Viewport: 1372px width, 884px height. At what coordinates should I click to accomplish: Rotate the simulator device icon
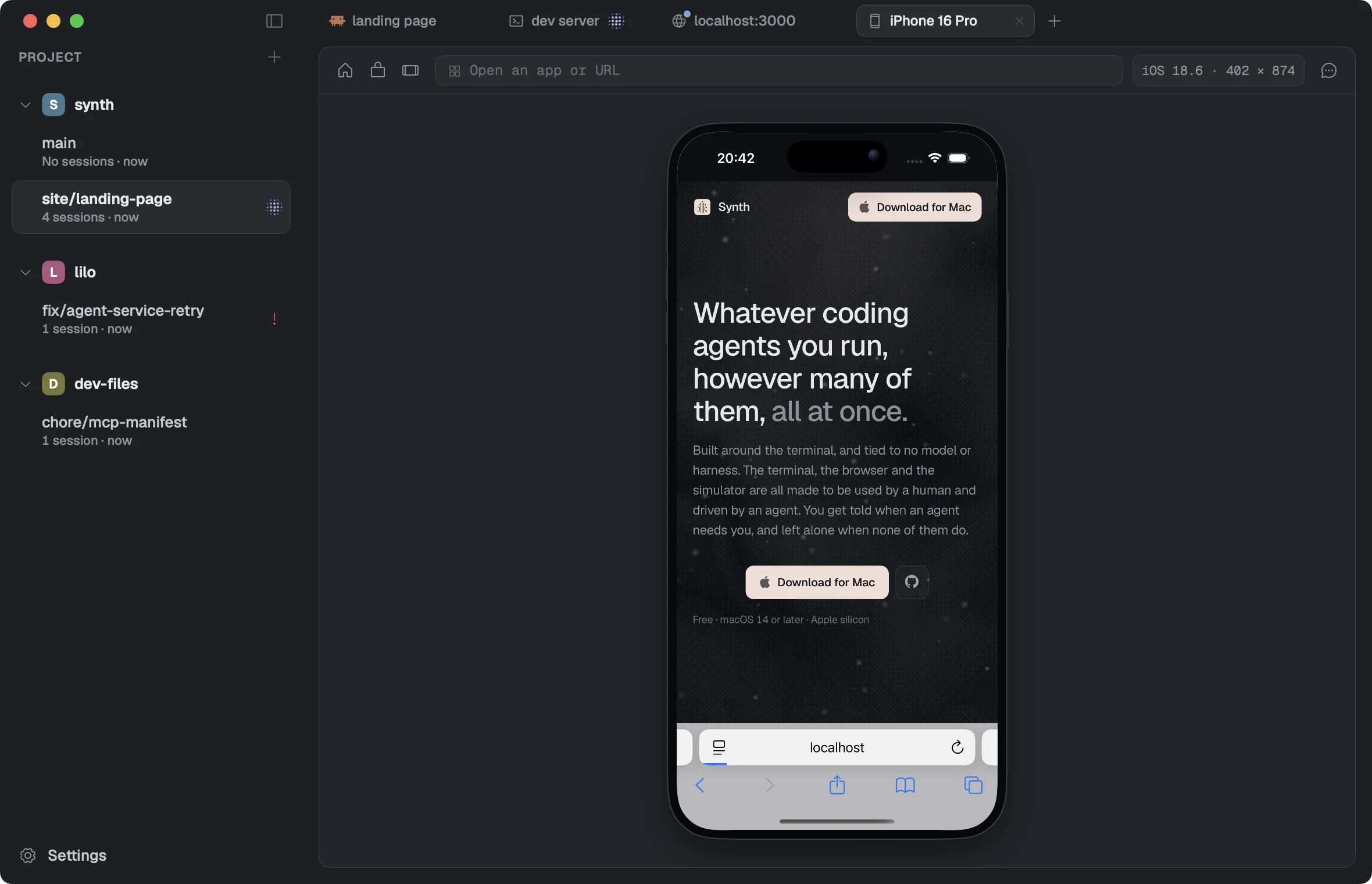tap(410, 70)
